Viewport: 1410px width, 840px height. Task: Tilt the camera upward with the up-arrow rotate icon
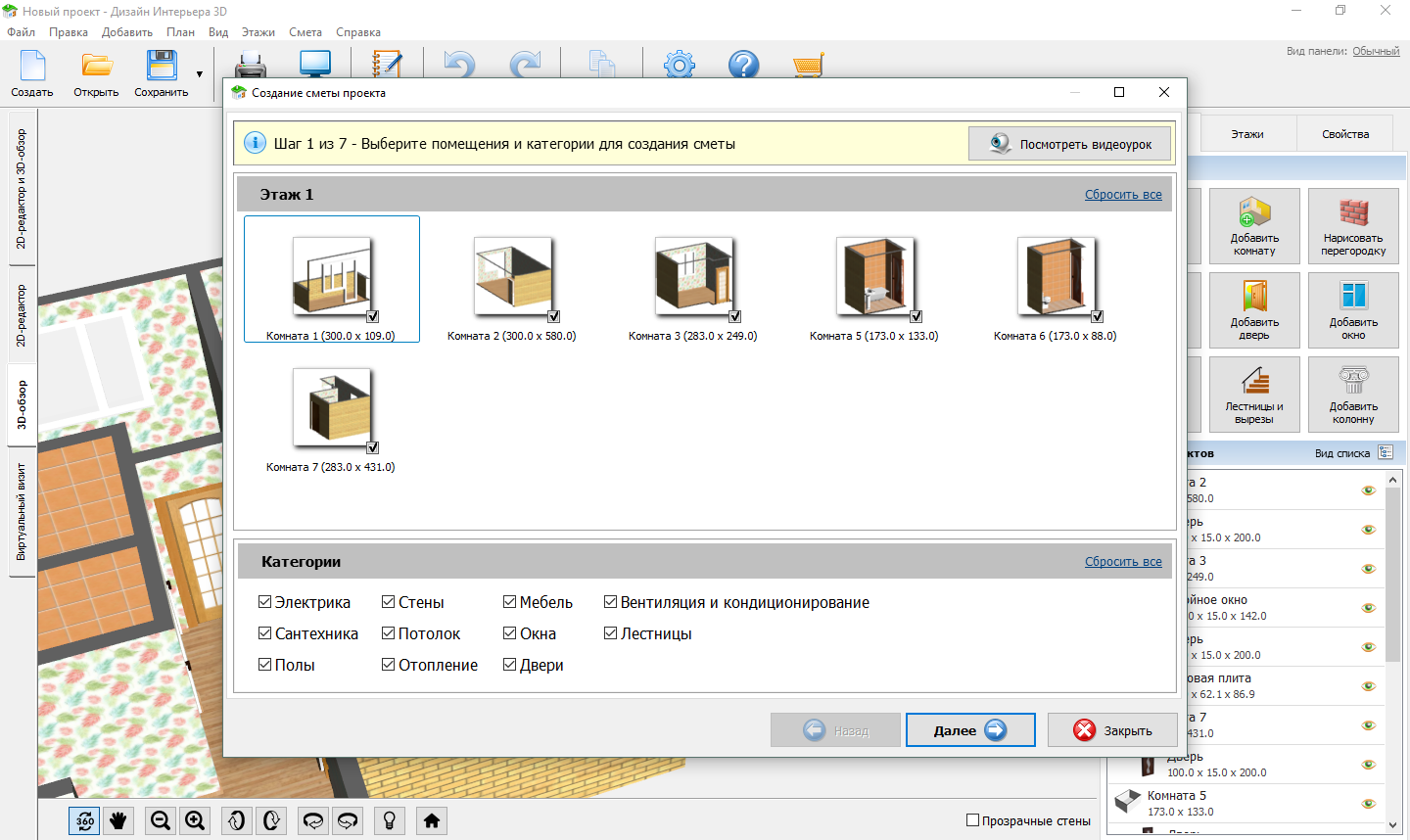tap(236, 820)
